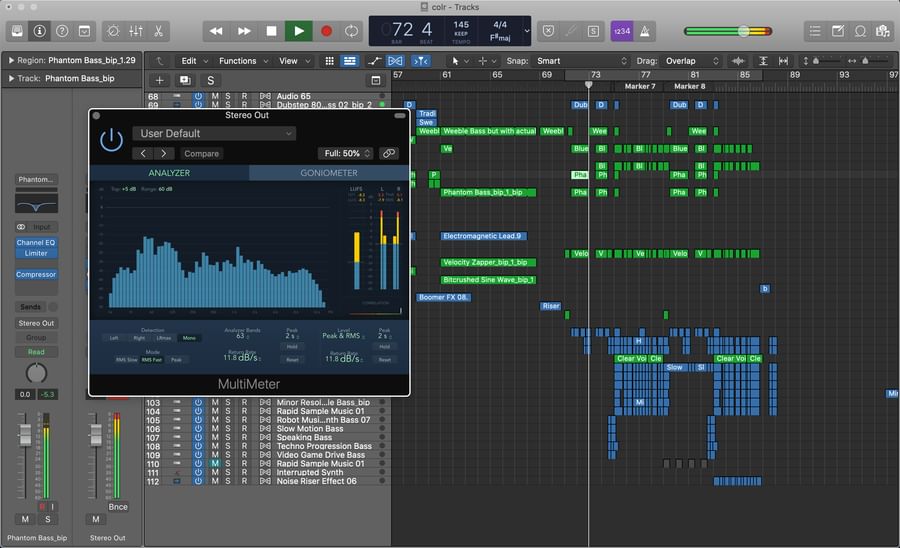The width and height of the screenshot is (900, 548).
Task: Click the Waveform Zoom icon
Action: pyautogui.click(x=738, y=61)
